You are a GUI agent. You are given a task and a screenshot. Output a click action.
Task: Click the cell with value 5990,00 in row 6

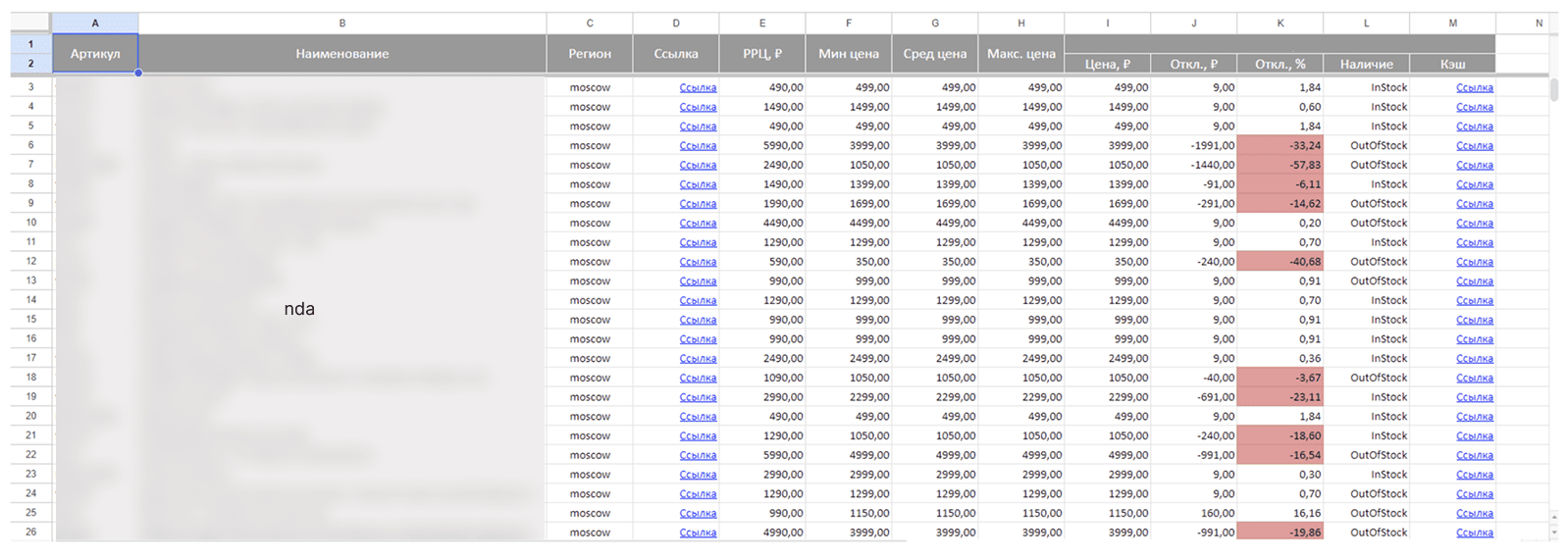[x=762, y=145]
